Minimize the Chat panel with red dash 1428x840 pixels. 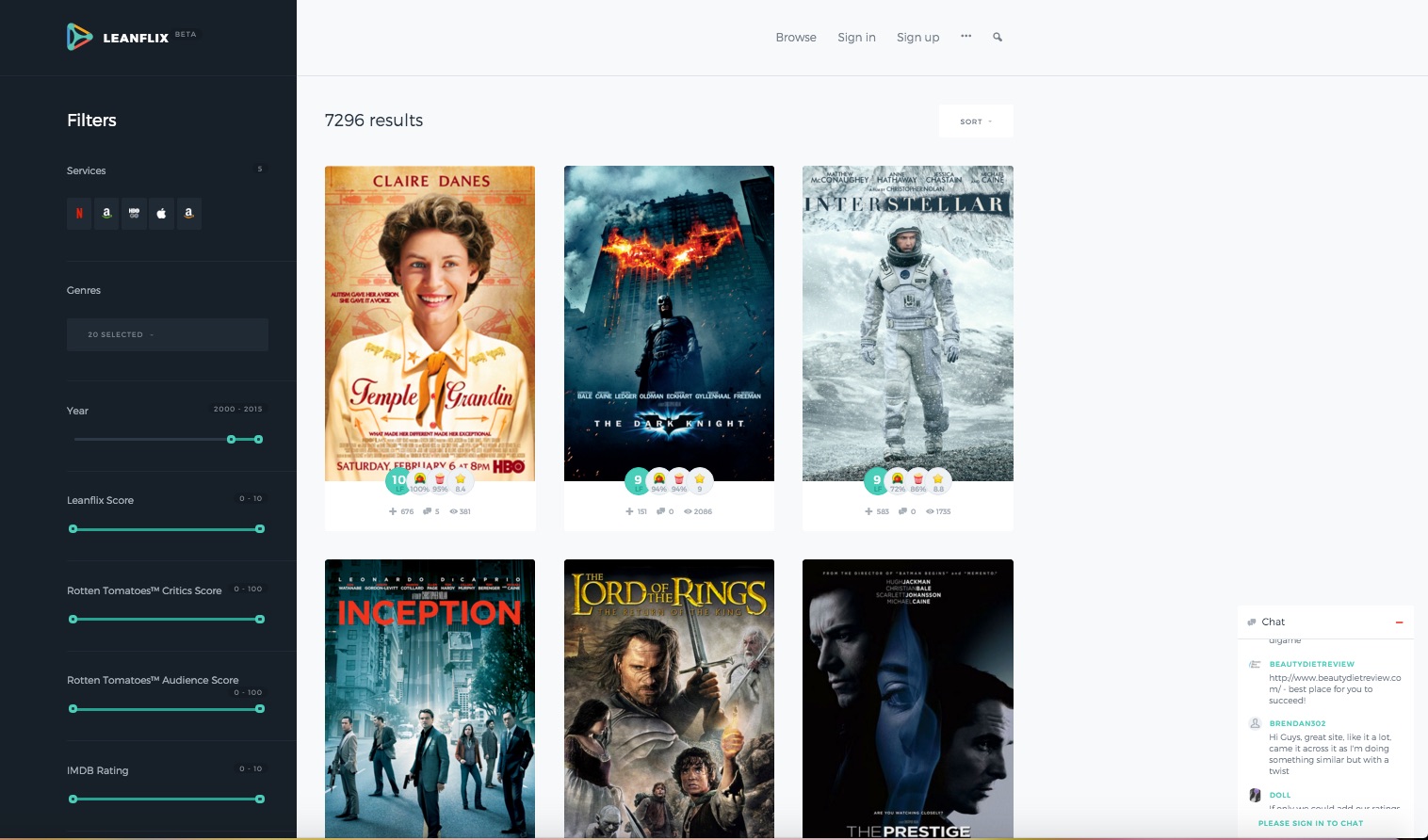[1399, 622]
